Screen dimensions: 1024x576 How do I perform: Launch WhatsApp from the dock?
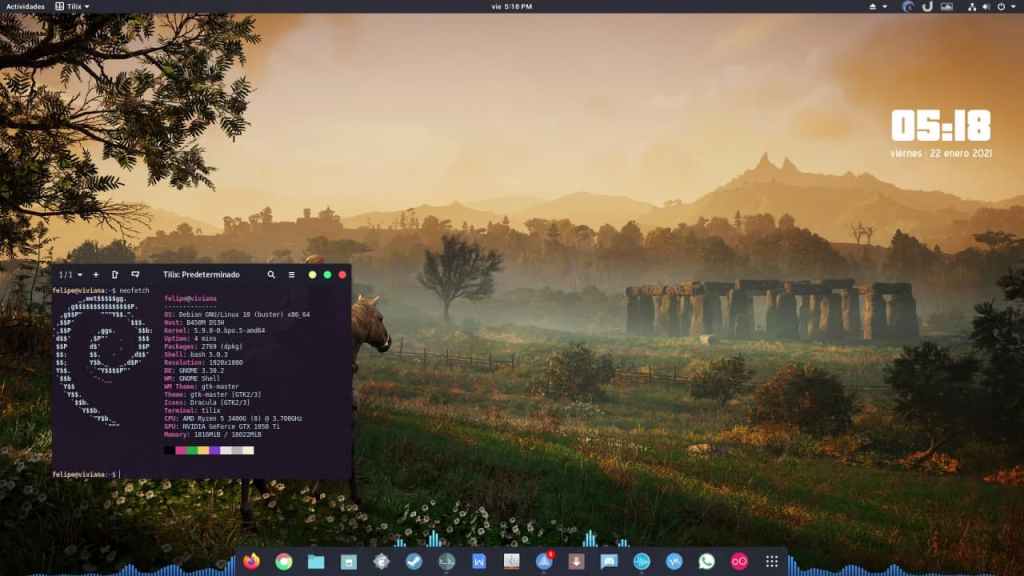pos(707,561)
